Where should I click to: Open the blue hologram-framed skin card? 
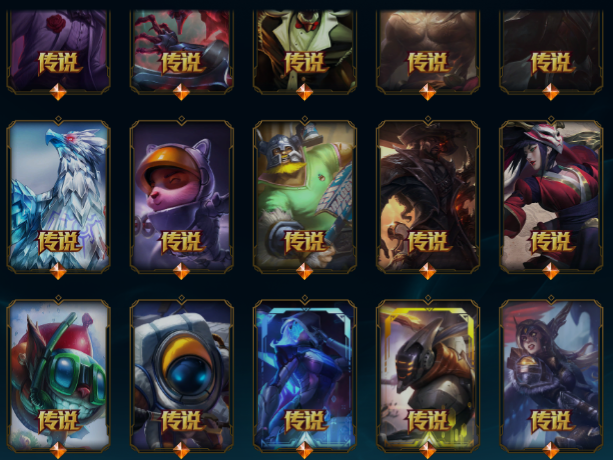pyautogui.click(x=305, y=375)
